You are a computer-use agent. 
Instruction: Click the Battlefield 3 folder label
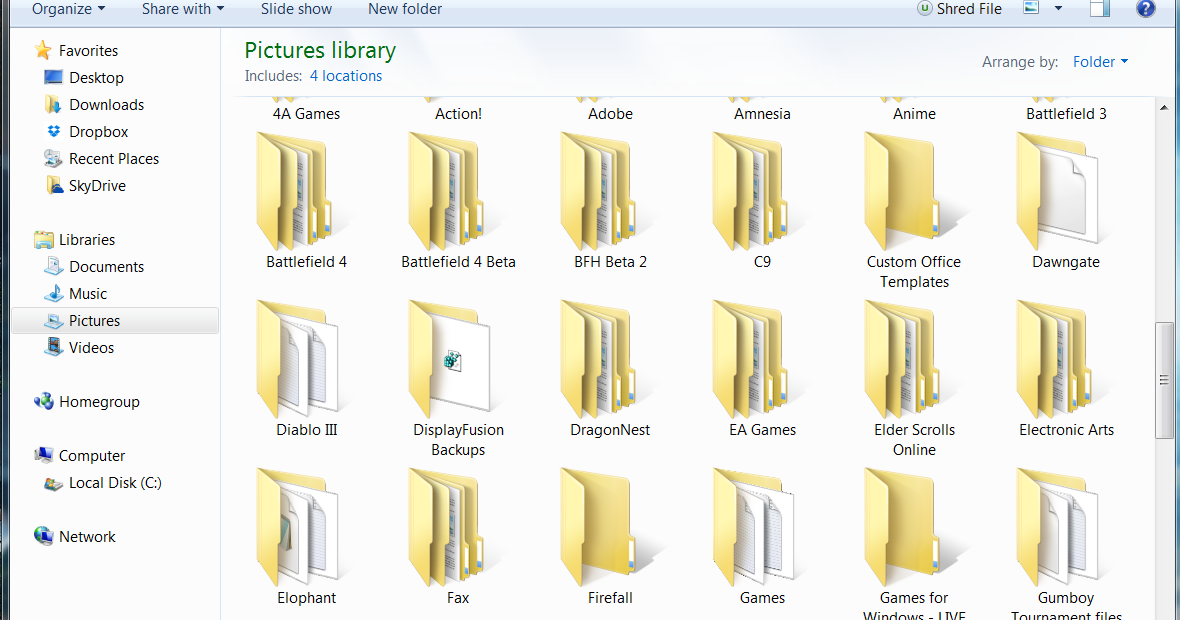point(1066,114)
